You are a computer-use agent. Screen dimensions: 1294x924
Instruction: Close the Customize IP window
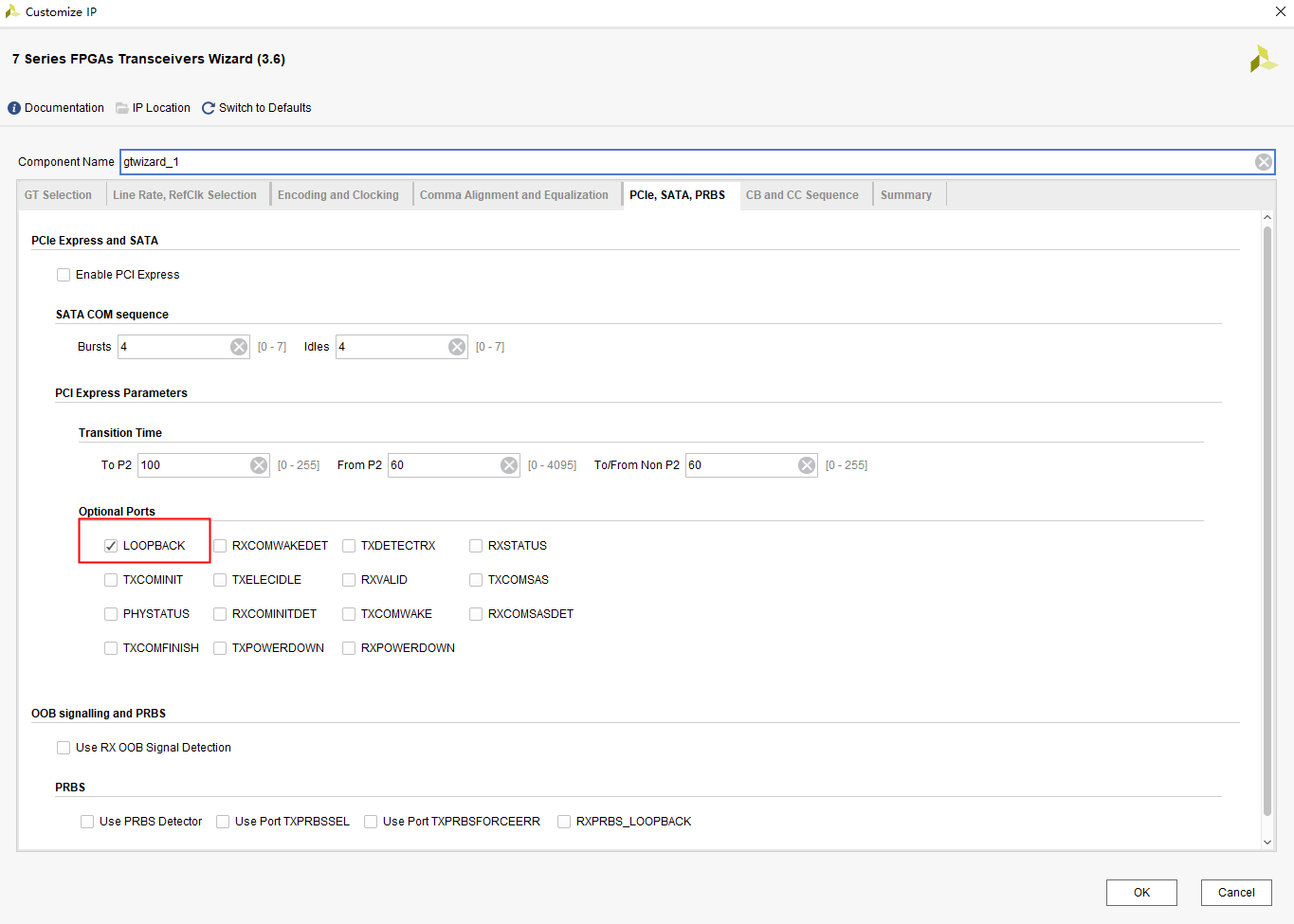tap(1281, 12)
